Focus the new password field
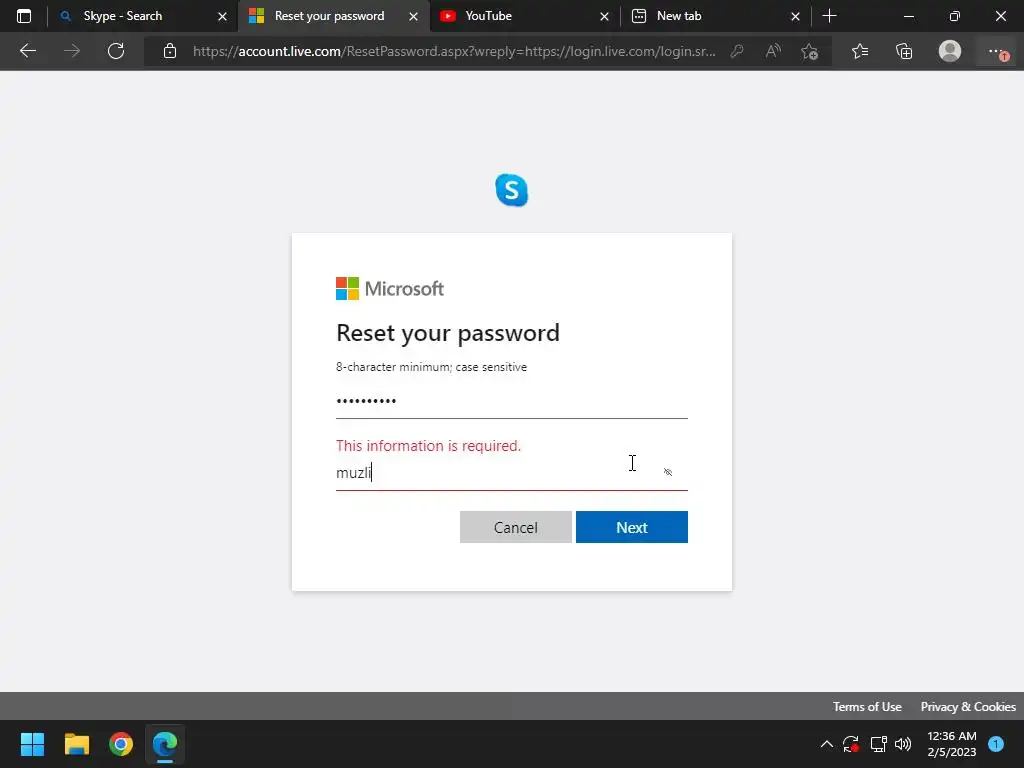This screenshot has width=1024, height=768. coord(511,401)
